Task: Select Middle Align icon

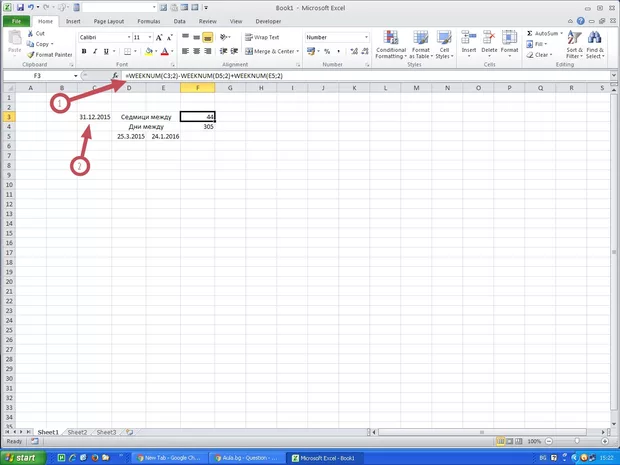Action: [197, 37]
